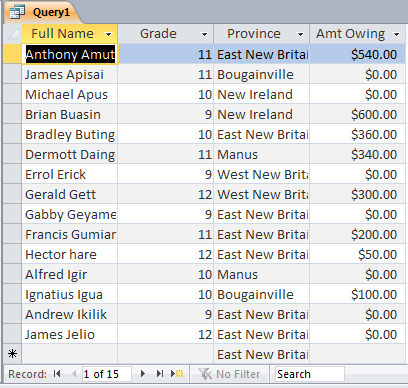Expand the Province column dropdown arrow
The width and height of the screenshot is (408, 388).
tap(300, 34)
